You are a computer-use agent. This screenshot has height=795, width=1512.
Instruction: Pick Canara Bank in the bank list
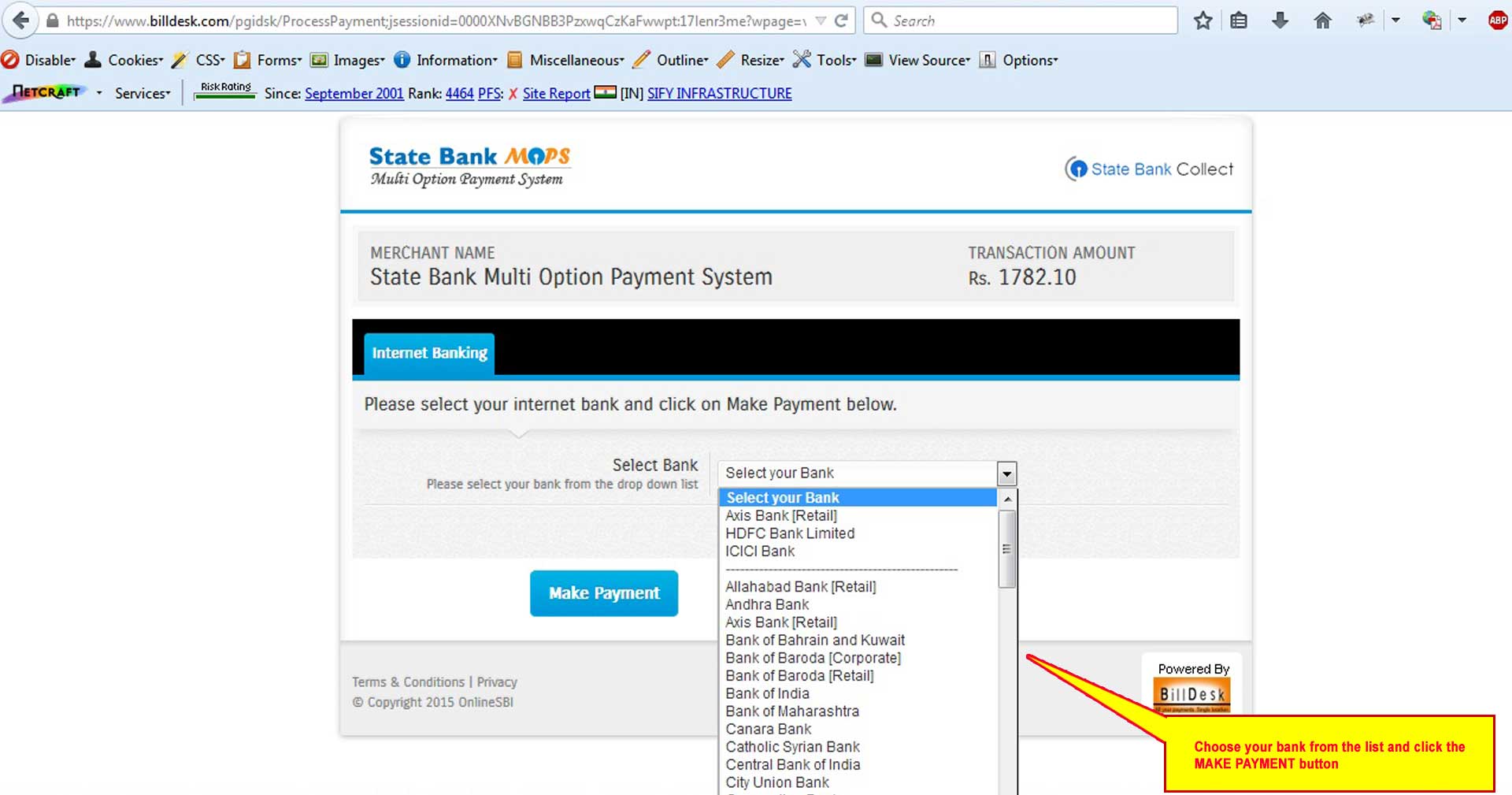tap(768, 729)
